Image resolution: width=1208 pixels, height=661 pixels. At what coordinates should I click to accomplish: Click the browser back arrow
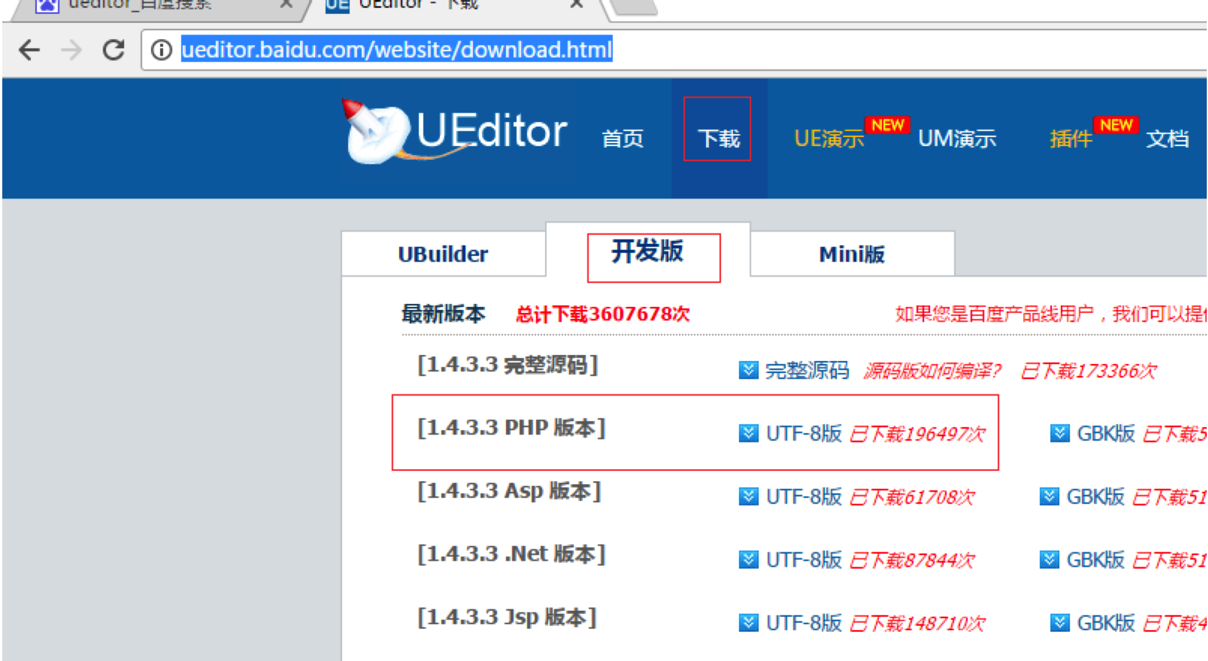(x=29, y=50)
